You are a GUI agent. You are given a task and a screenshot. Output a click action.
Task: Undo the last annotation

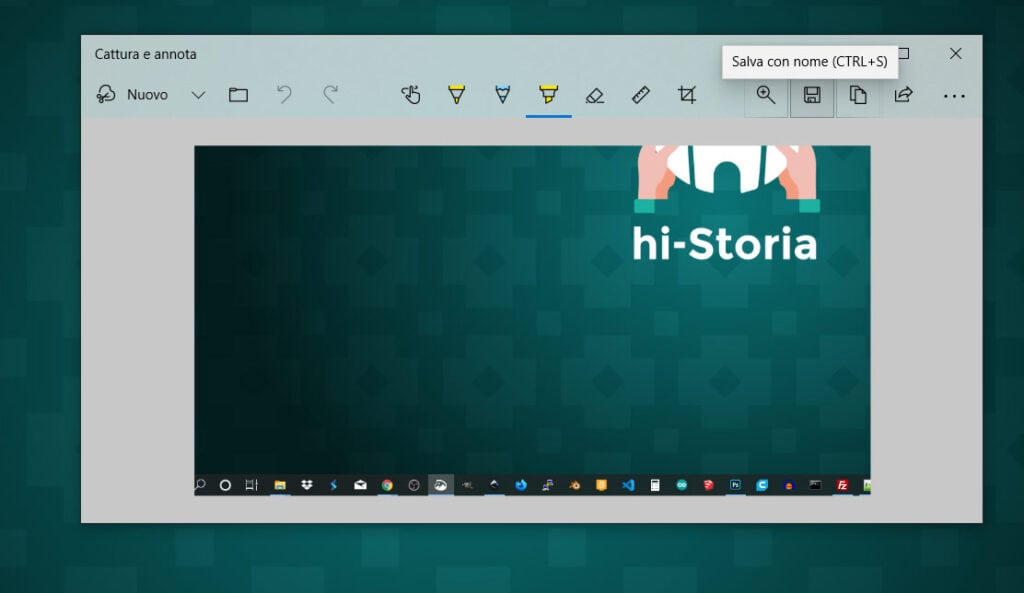[x=285, y=95]
